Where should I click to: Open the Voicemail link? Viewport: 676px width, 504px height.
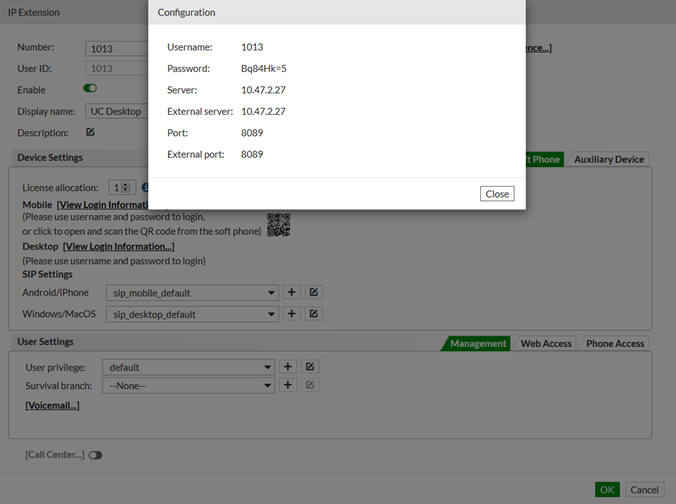[52, 405]
